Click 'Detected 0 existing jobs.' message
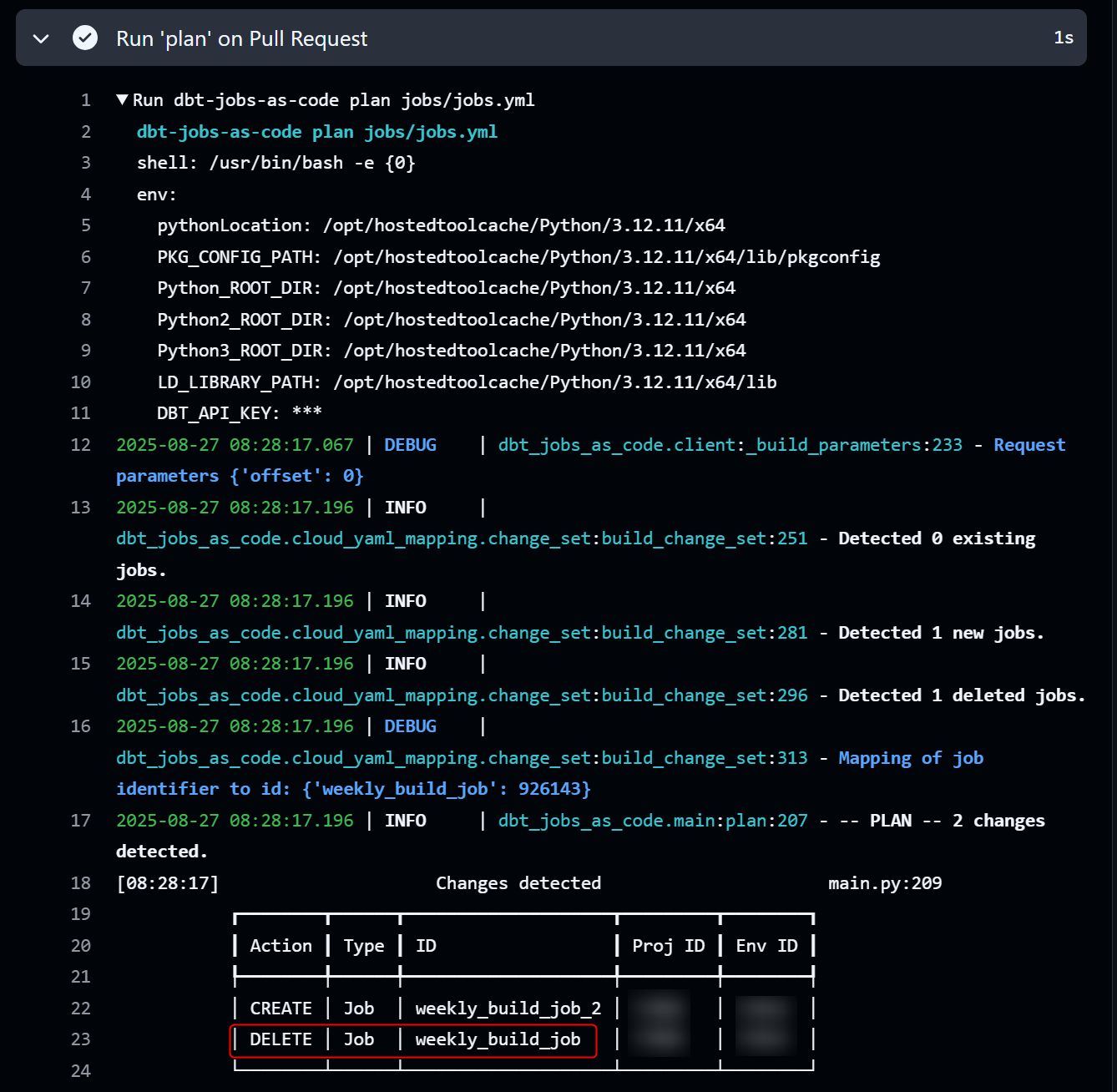1117x1092 pixels. pyautogui.click(x=576, y=554)
